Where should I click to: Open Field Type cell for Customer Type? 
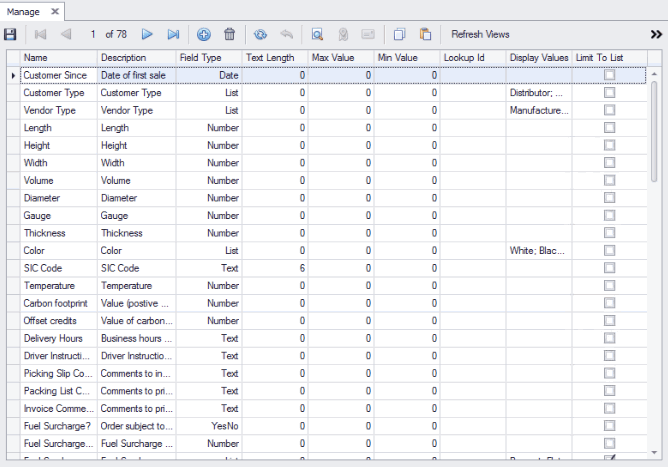point(208,93)
